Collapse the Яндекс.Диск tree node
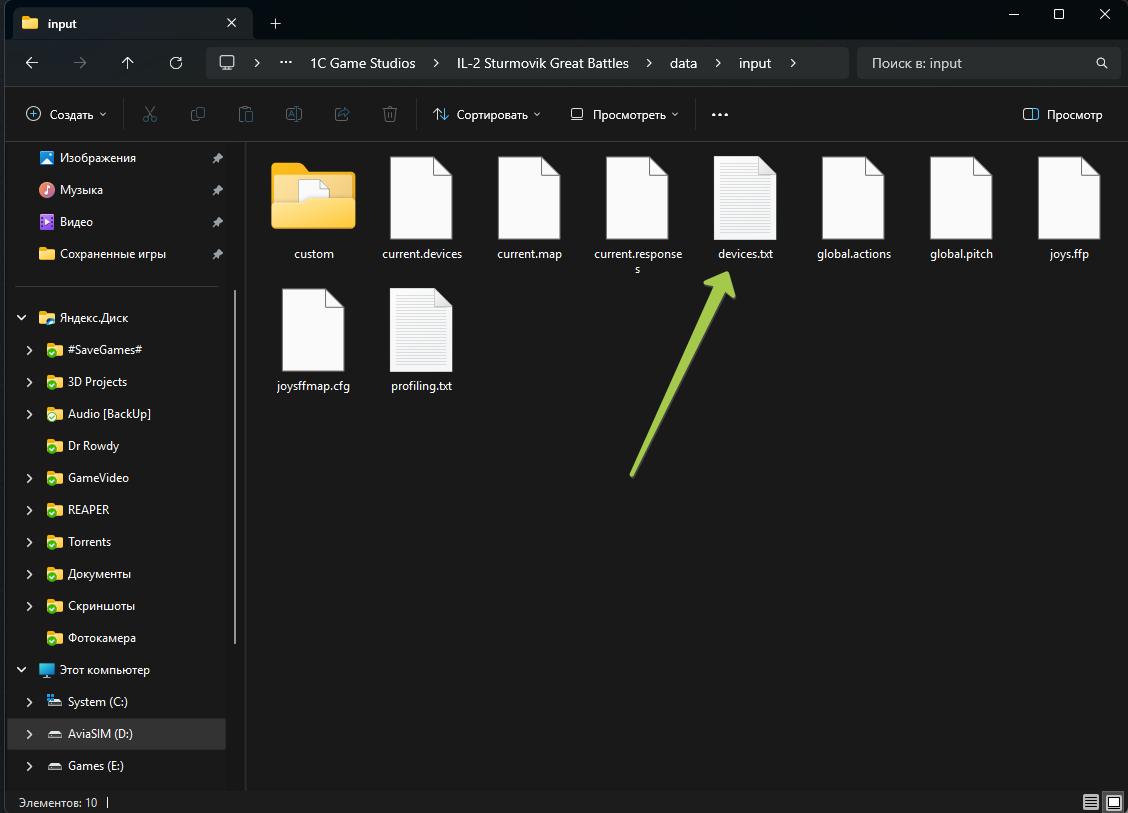The image size is (1128, 813). pyautogui.click(x=21, y=318)
